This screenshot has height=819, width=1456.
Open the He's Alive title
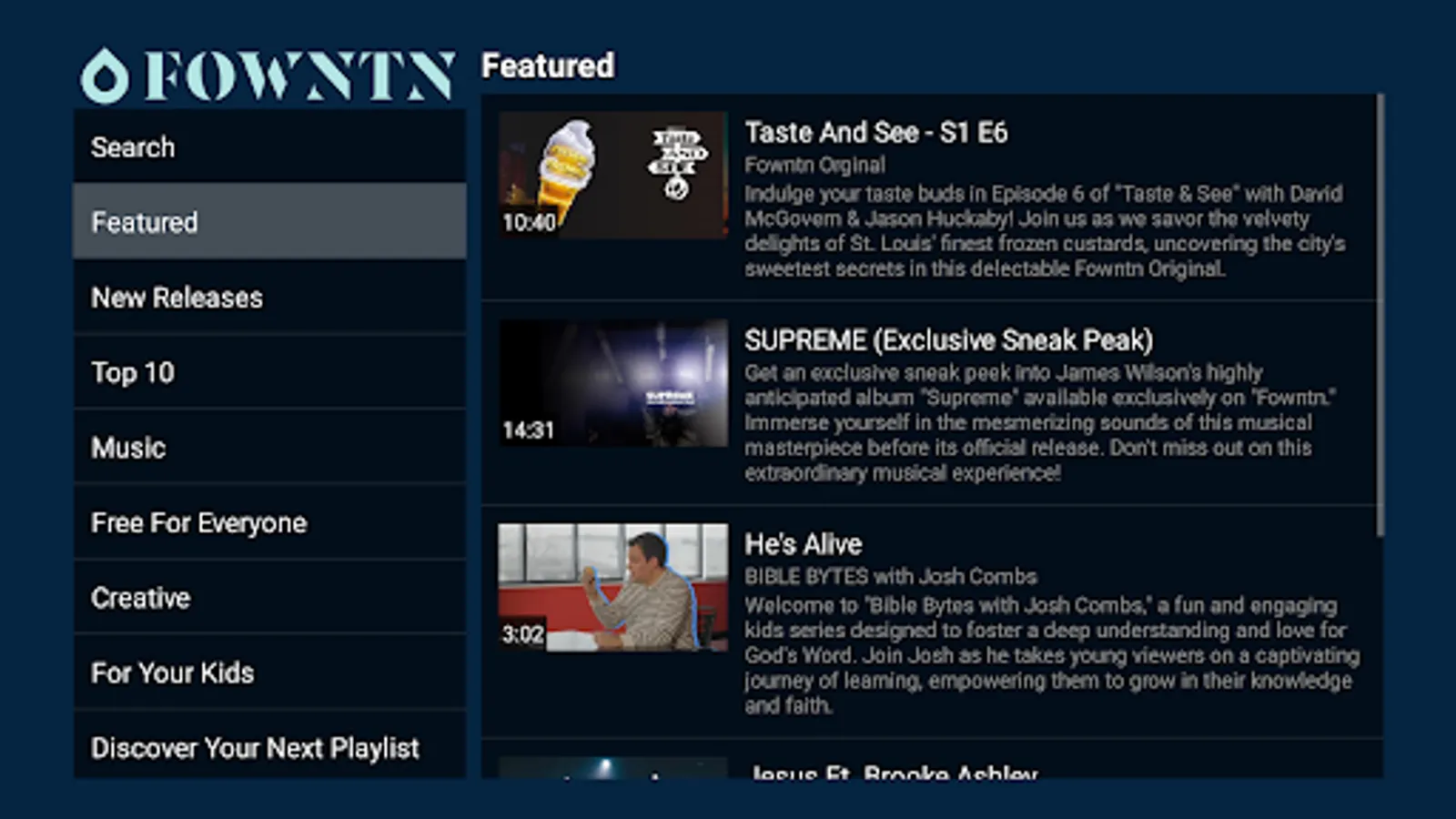803,544
